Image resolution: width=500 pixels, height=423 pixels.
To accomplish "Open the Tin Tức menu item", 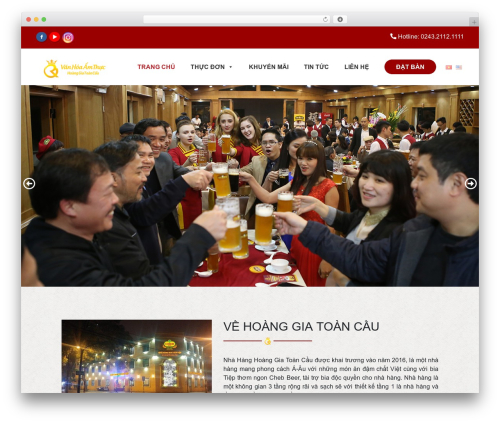I will click(x=316, y=67).
